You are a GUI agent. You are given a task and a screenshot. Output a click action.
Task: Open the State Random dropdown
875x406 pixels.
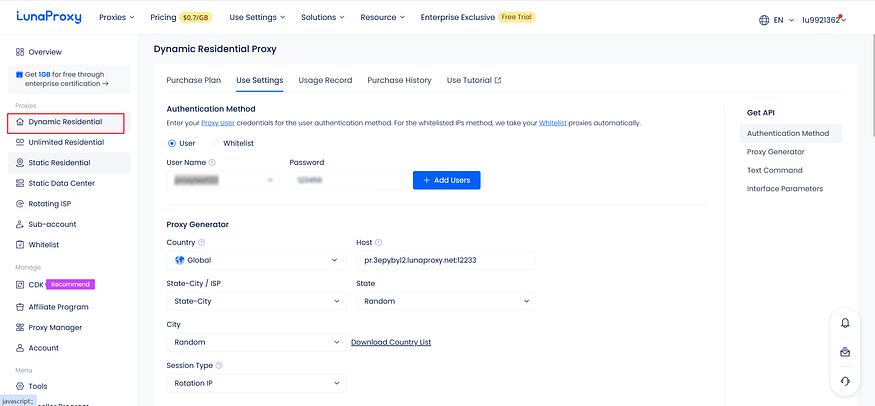(446, 301)
